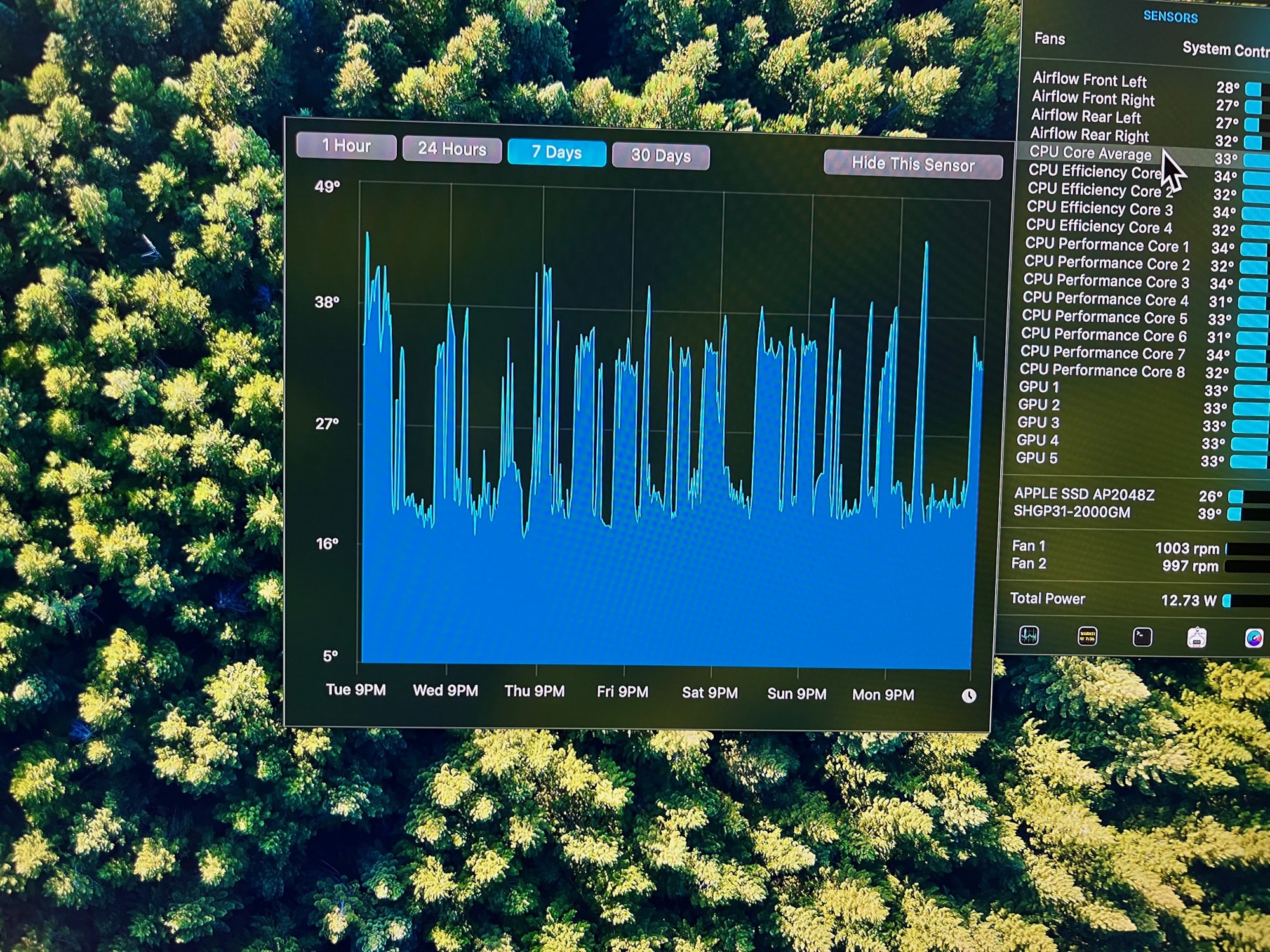Select the APPLE SSD AP2048Z sensor
Screen dimensions: 1270x952
pyautogui.click(x=1084, y=494)
